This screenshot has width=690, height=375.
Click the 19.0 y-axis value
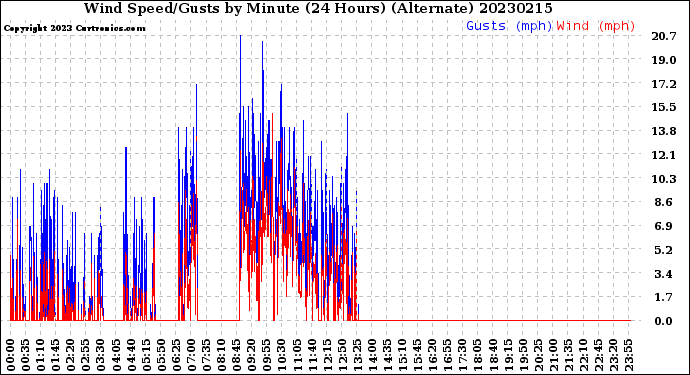(x=664, y=60)
